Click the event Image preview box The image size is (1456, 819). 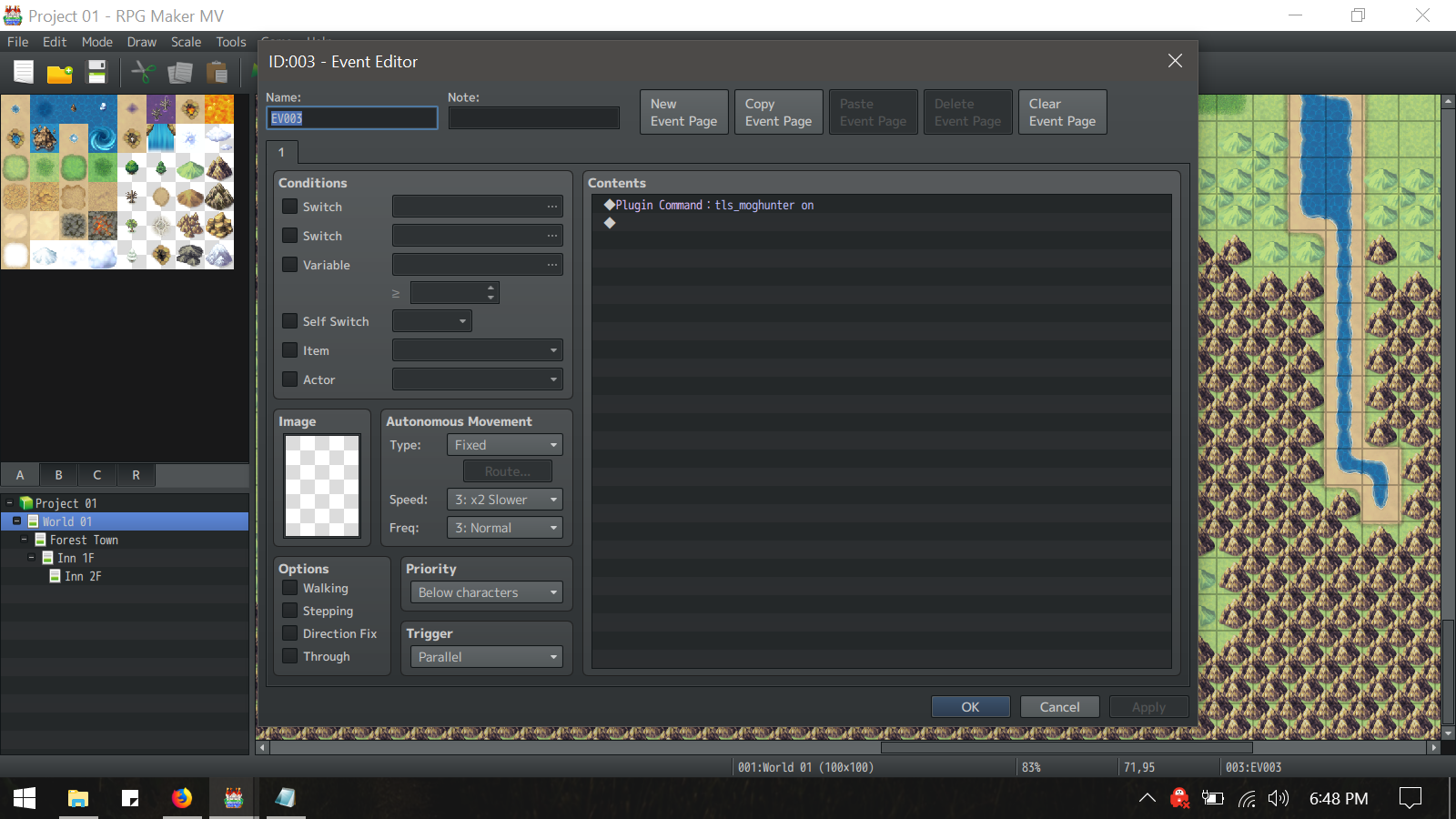click(322, 486)
